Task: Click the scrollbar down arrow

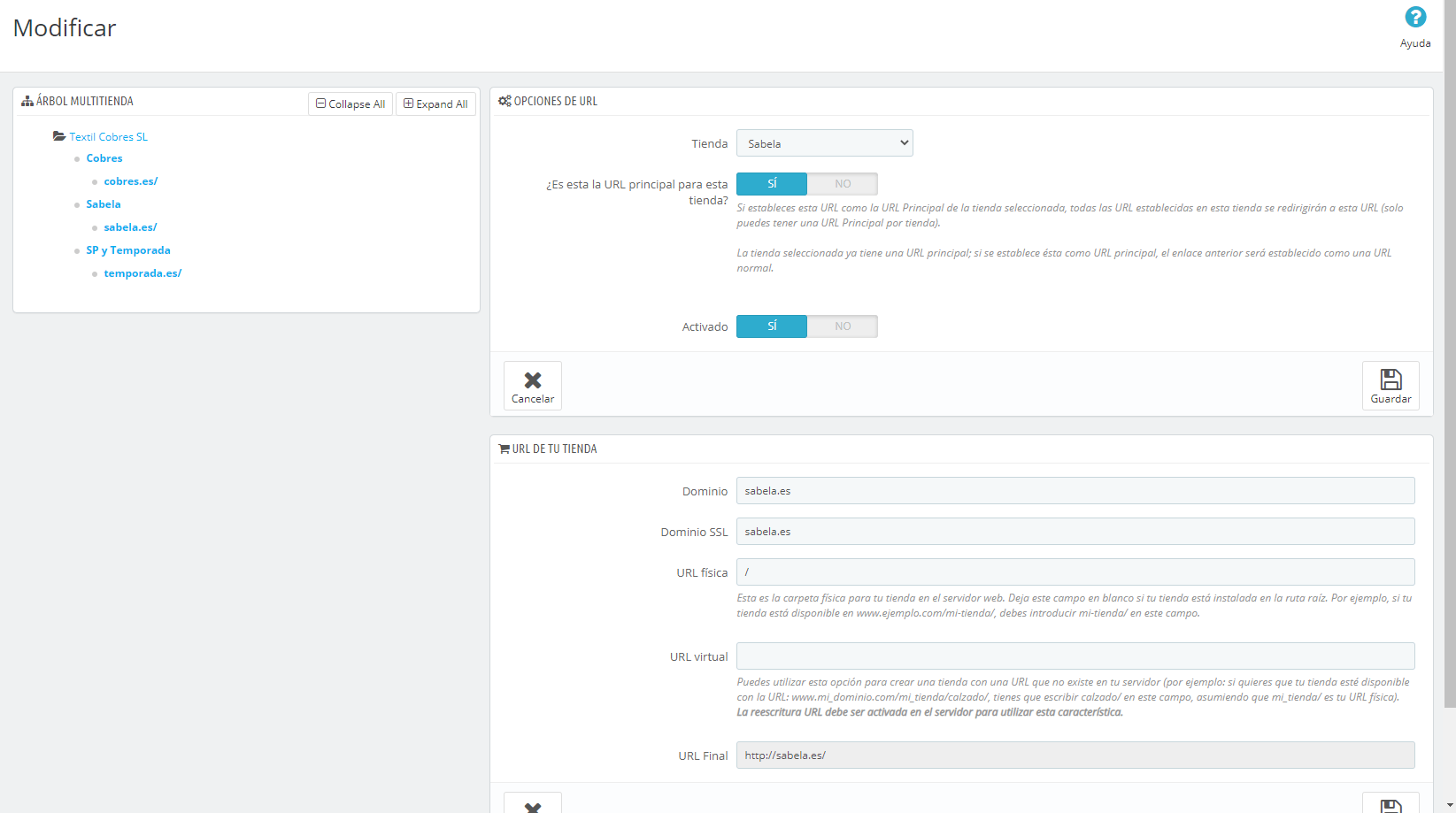Action: [x=1450, y=806]
